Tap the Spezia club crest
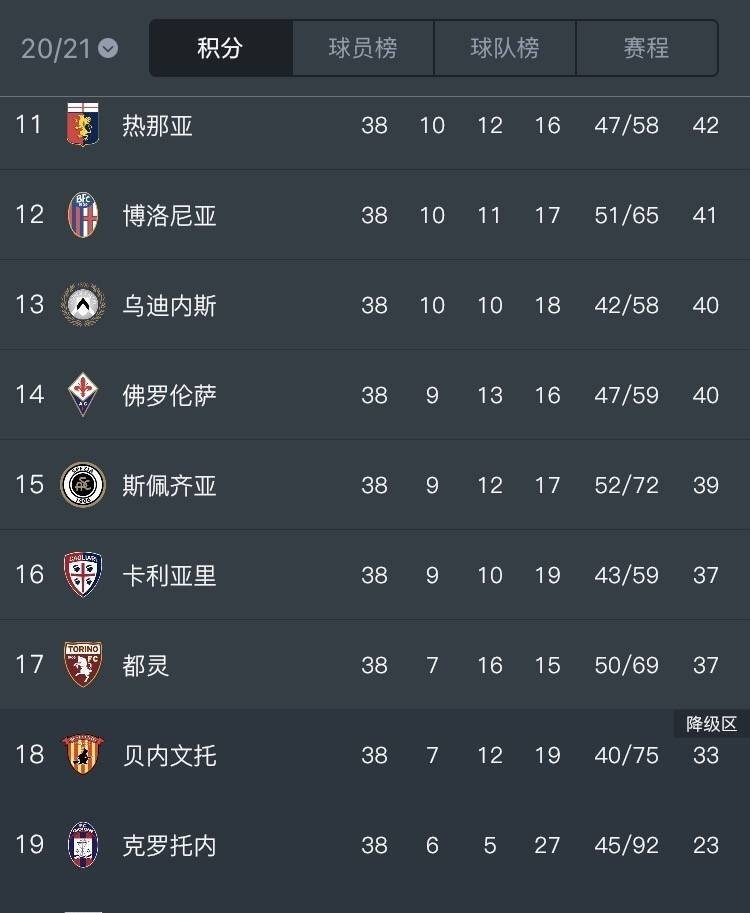The height and width of the screenshot is (913, 750). 83,484
